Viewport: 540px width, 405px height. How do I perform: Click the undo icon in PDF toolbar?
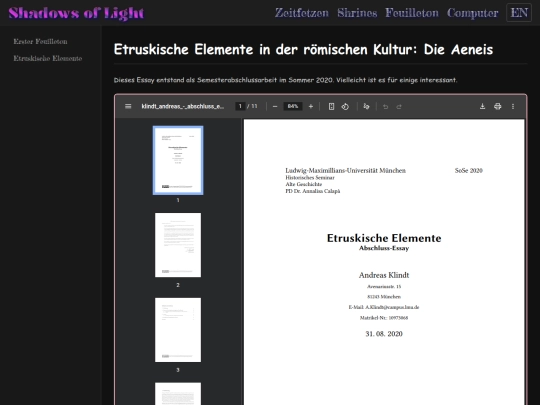coord(385,107)
